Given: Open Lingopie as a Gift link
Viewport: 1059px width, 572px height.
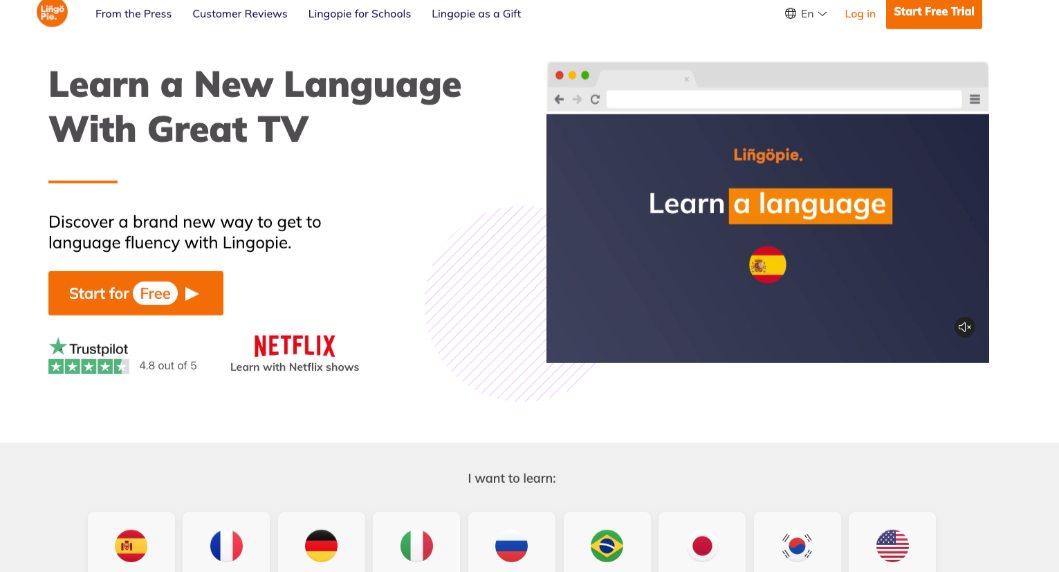Looking at the screenshot, I should tap(476, 14).
